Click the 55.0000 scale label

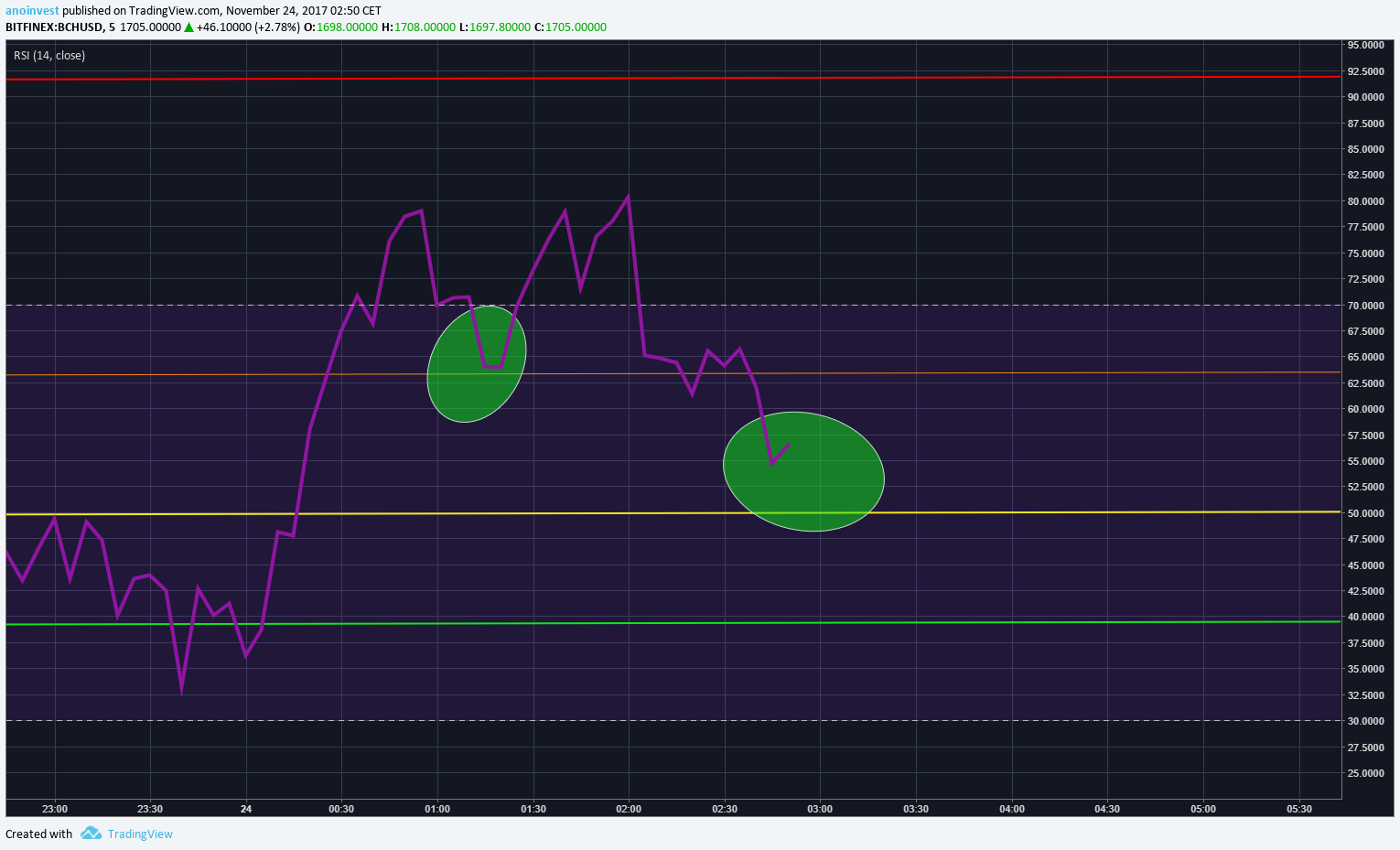tap(1365, 461)
